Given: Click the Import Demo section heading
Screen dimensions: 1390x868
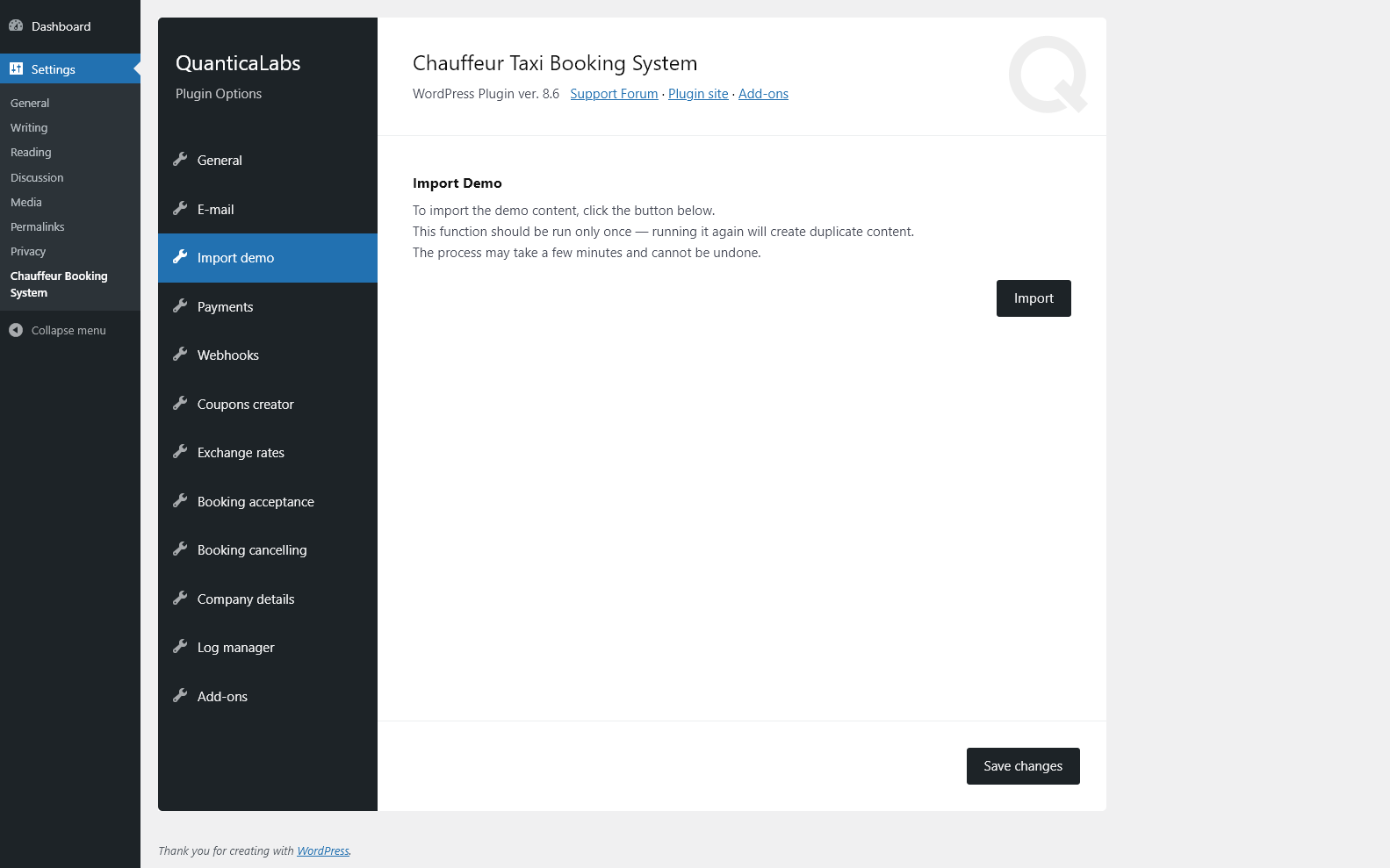Looking at the screenshot, I should 457,183.
